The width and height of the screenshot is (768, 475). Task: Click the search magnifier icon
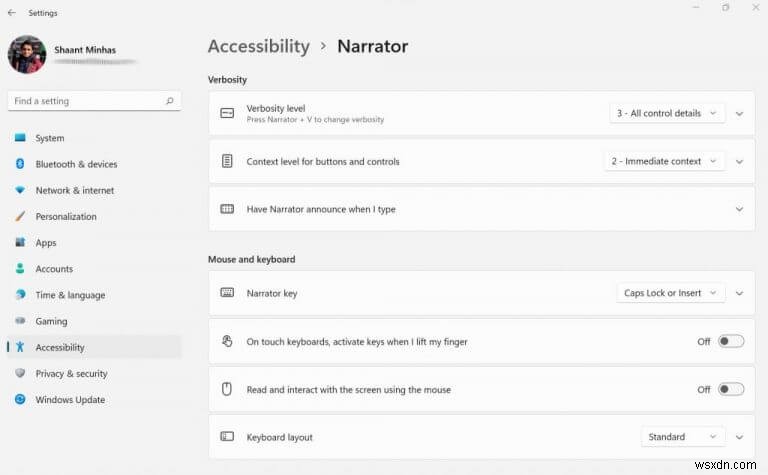click(170, 101)
